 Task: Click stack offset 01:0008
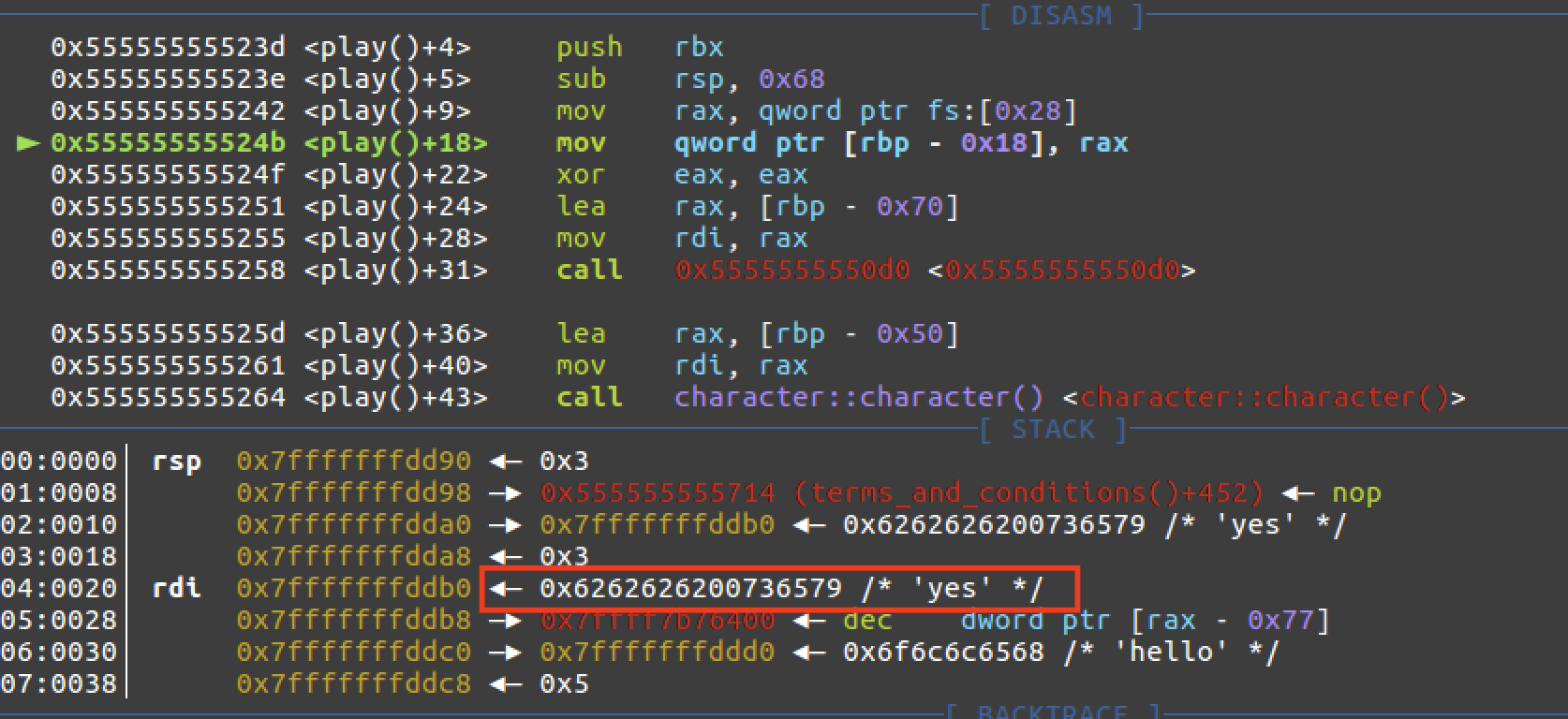tap(59, 492)
